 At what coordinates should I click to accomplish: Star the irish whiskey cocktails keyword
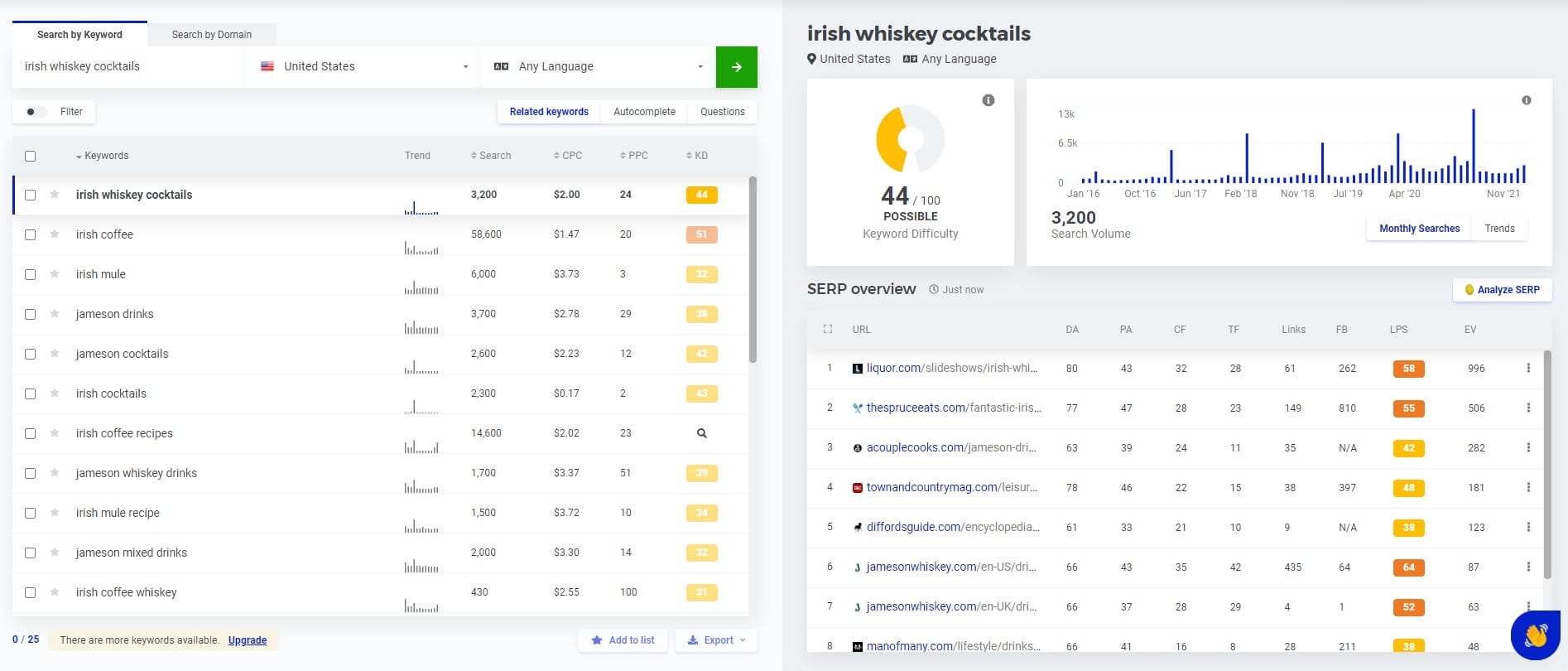pos(55,195)
